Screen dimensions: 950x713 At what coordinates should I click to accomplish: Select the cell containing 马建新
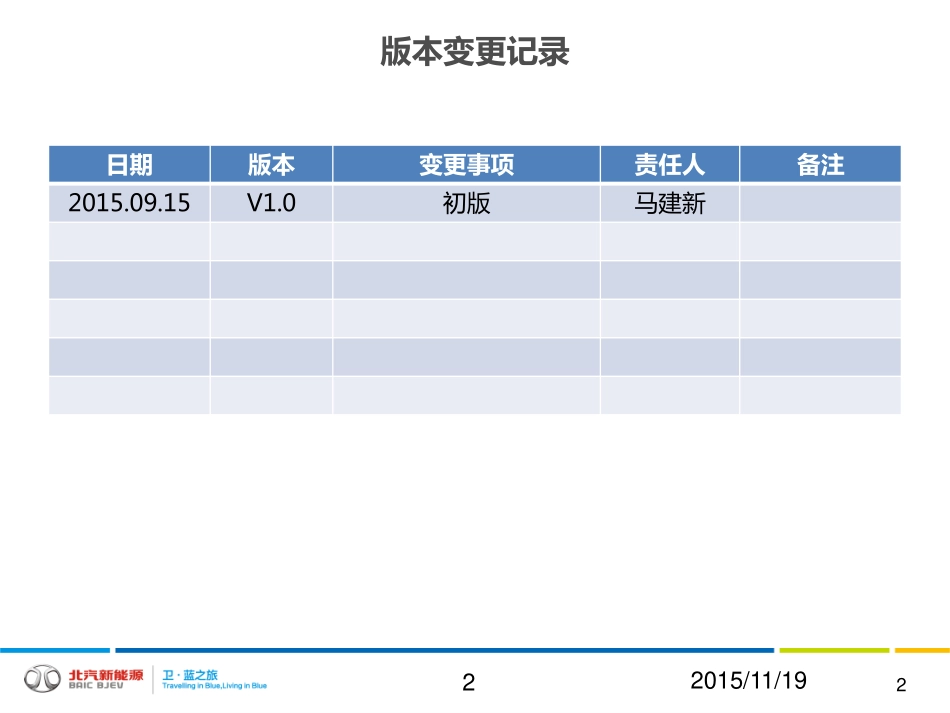(x=669, y=203)
